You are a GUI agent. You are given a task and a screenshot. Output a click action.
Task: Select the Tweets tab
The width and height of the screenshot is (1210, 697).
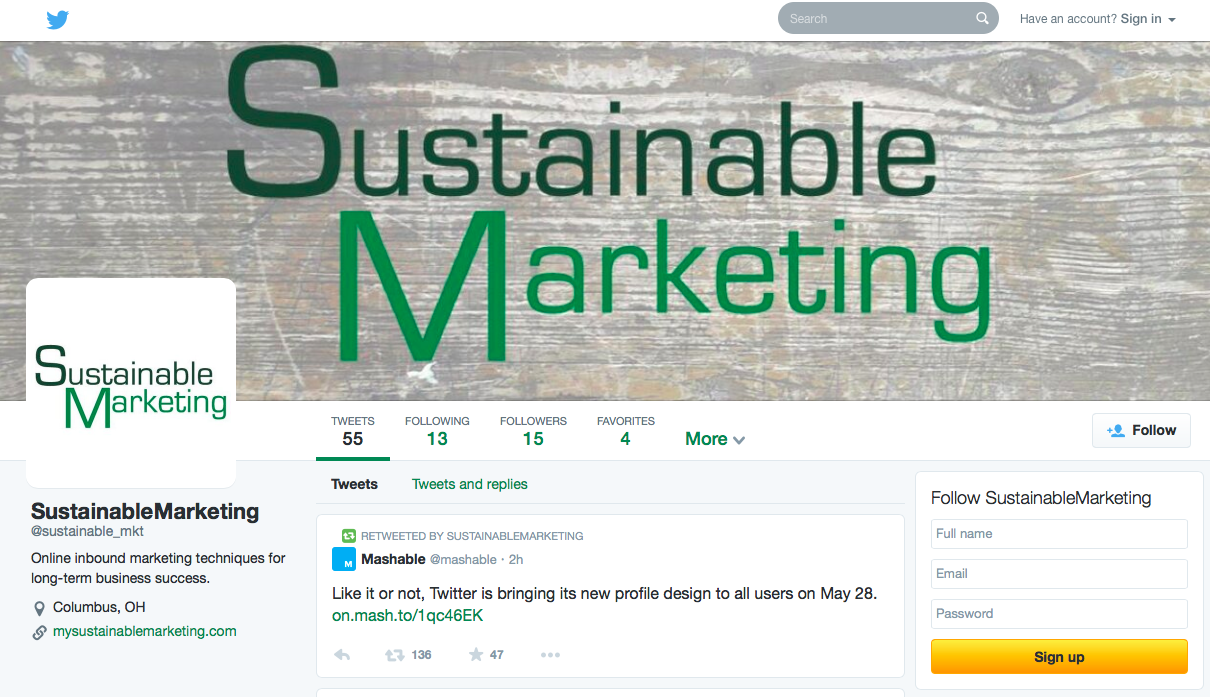354,484
